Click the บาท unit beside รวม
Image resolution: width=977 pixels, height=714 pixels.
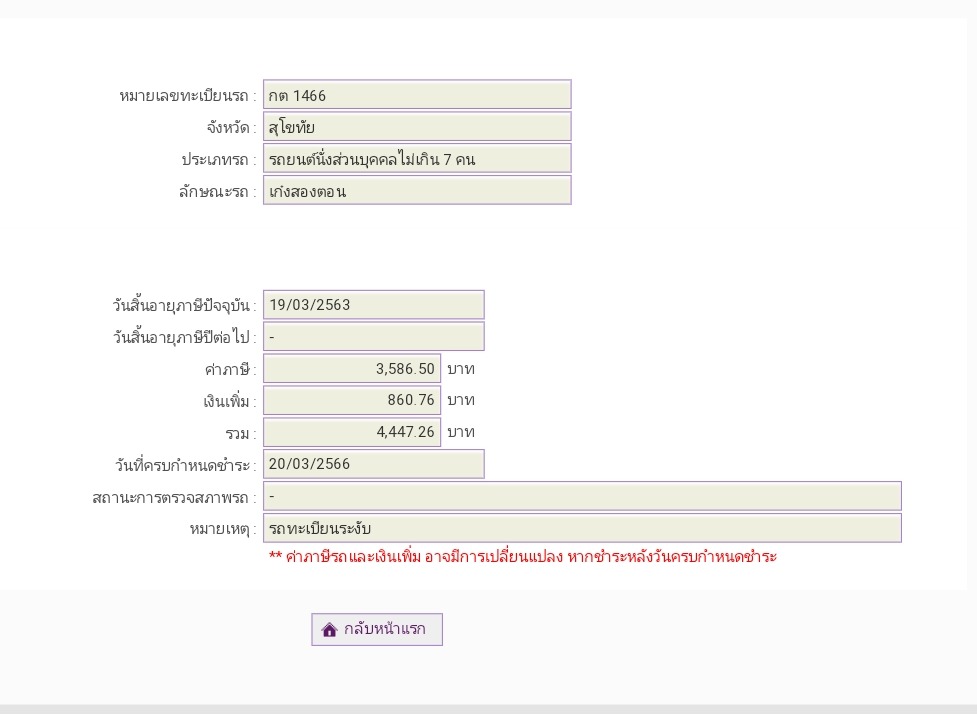point(461,432)
